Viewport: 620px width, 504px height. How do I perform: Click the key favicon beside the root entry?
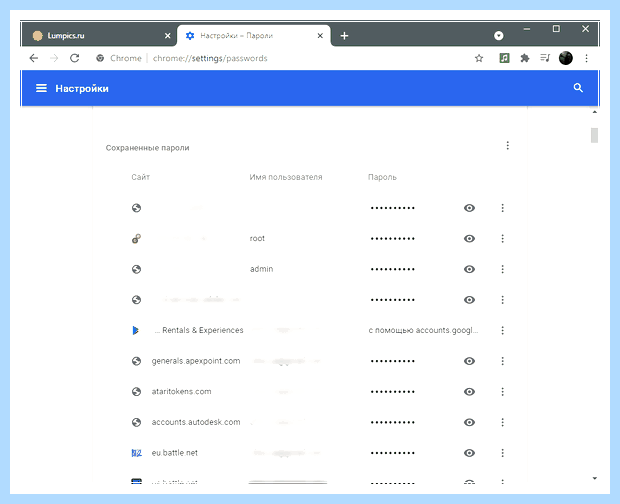click(136, 238)
